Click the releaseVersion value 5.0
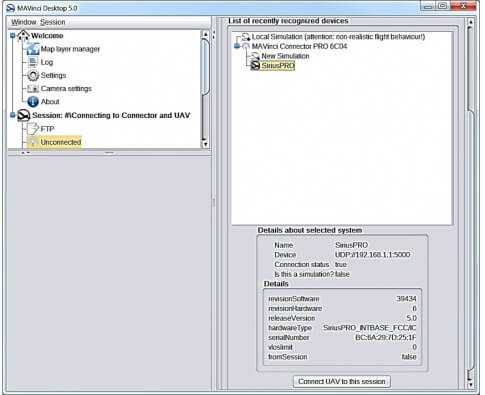Image resolution: width=485 pixels, height=395 pixels. [x=411, y=318]
